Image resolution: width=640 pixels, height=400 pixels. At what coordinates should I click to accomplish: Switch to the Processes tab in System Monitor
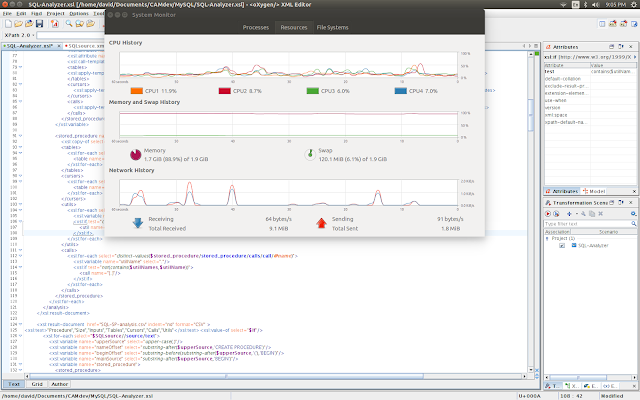pos(256,27)
